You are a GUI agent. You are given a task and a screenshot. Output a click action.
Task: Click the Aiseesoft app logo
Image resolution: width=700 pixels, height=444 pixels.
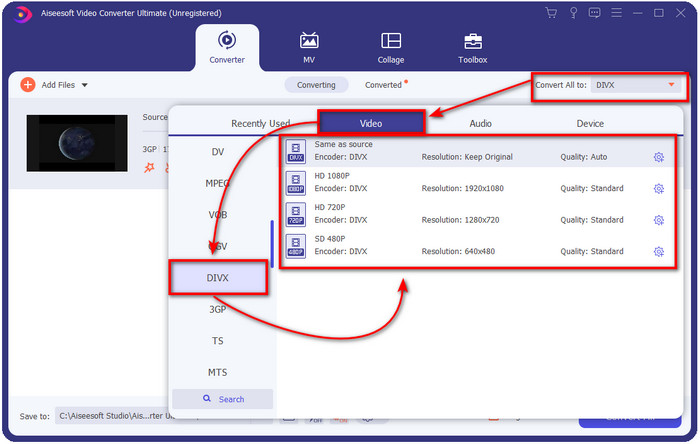point(22,13)
